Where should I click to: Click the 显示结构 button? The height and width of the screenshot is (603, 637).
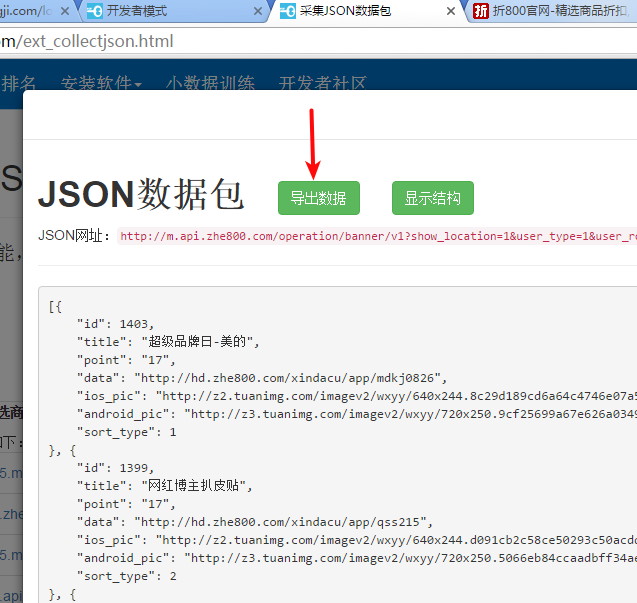[432, 198]
